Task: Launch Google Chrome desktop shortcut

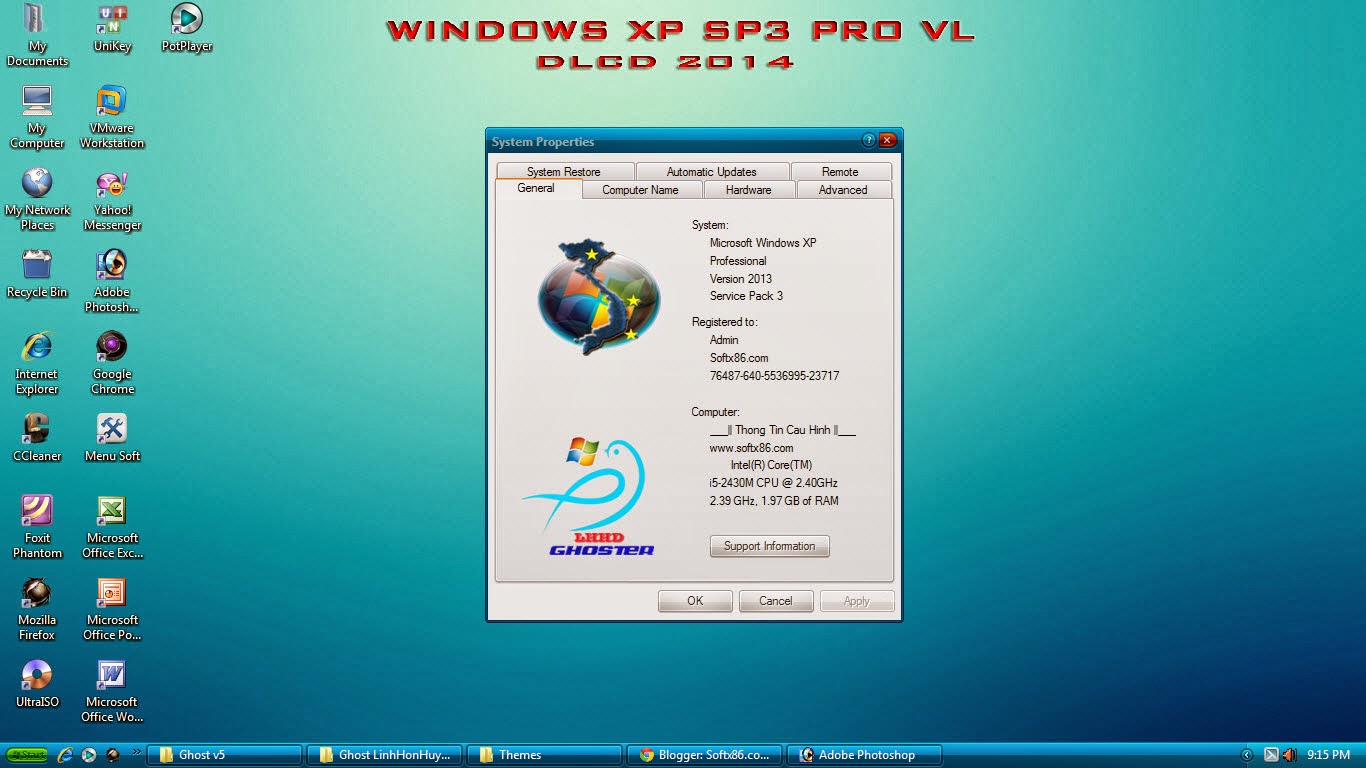Action: point(112,363)
